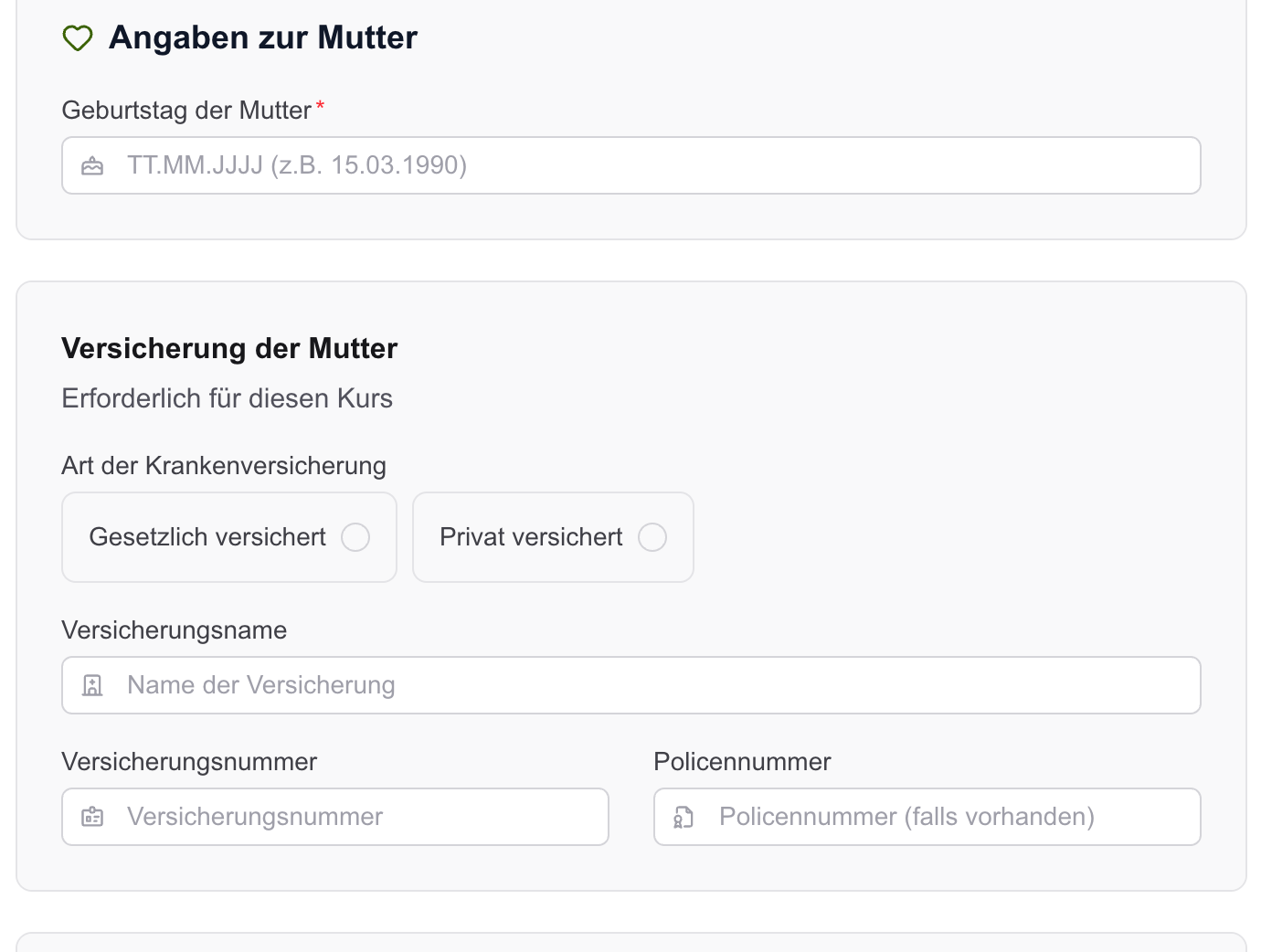Click the red asterisk next to Geburtstag der Mutter
Viewport: 1261px width, 952px height.
tap(321, 104)
